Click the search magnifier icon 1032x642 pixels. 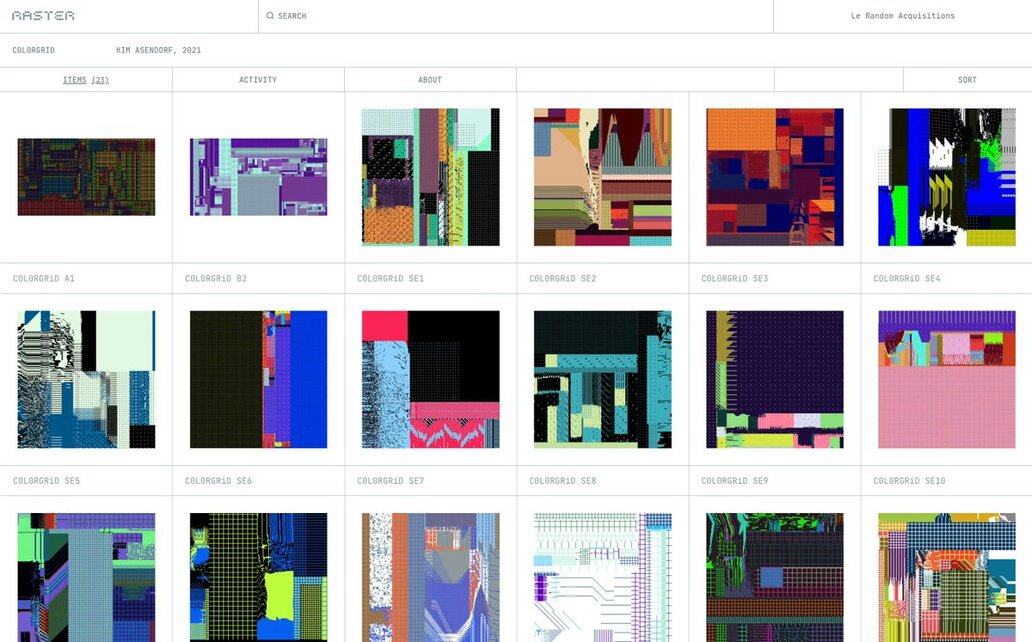[270, 16]
